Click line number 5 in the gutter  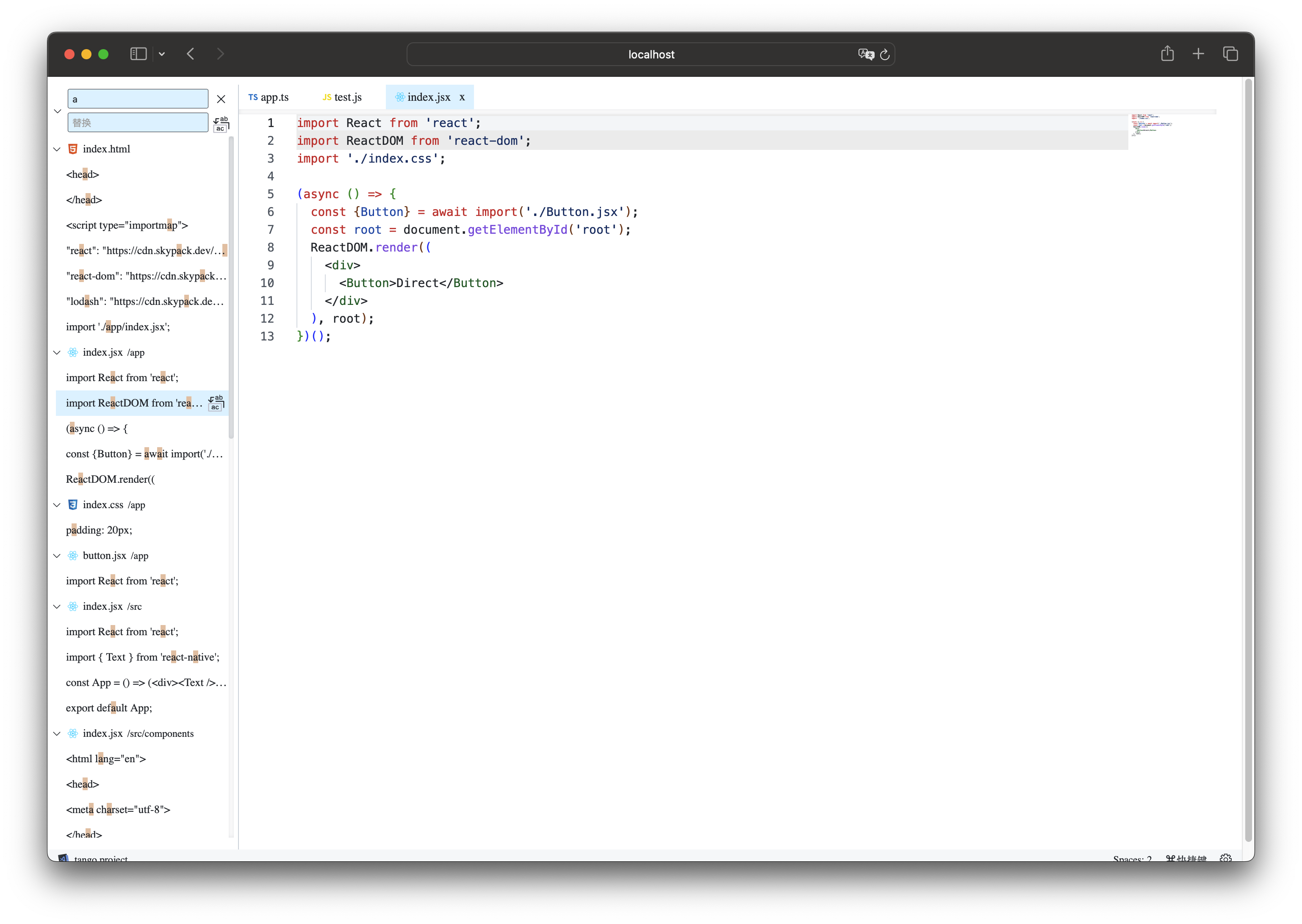271,195
